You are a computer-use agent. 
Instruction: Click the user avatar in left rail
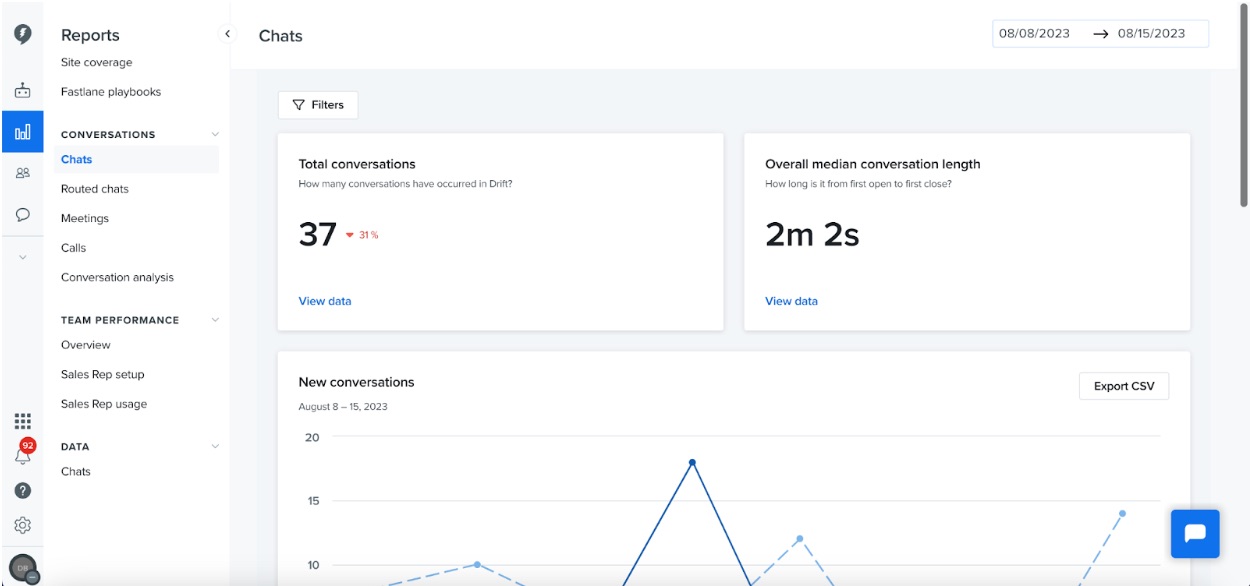tap(23, 569)
